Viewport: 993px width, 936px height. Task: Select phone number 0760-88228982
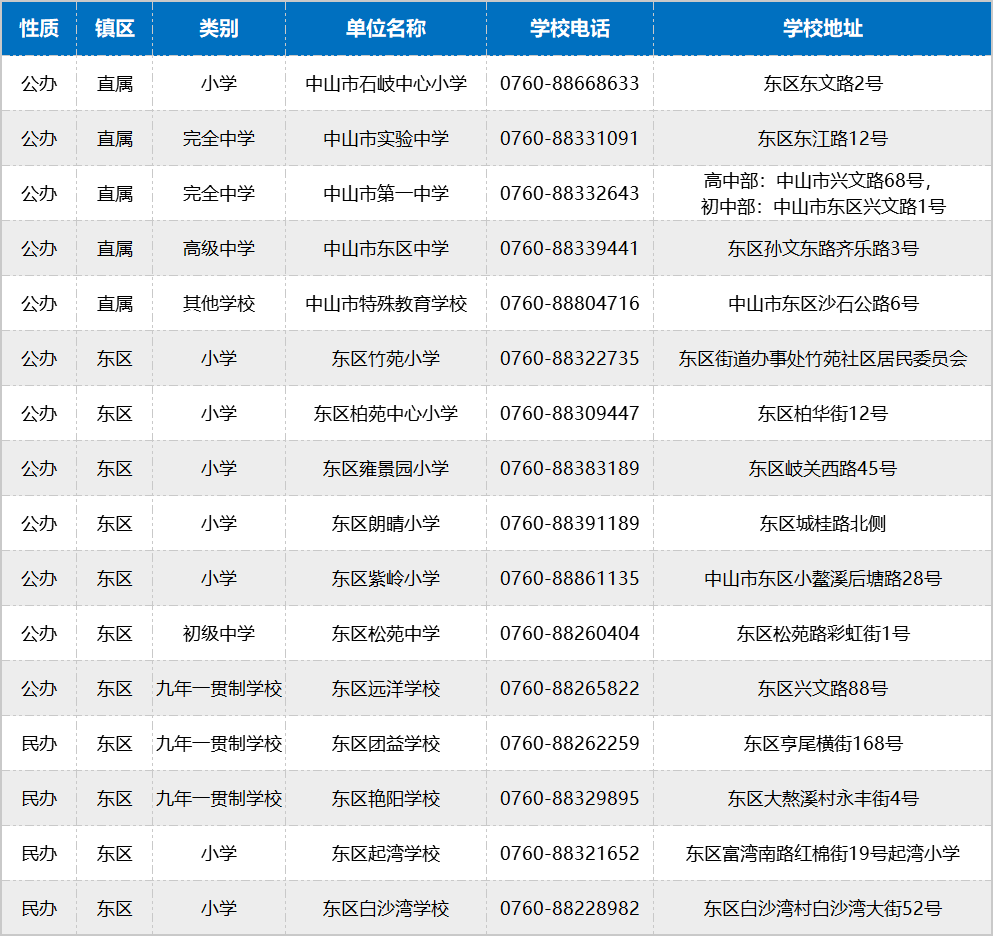[x=570, y=910]
